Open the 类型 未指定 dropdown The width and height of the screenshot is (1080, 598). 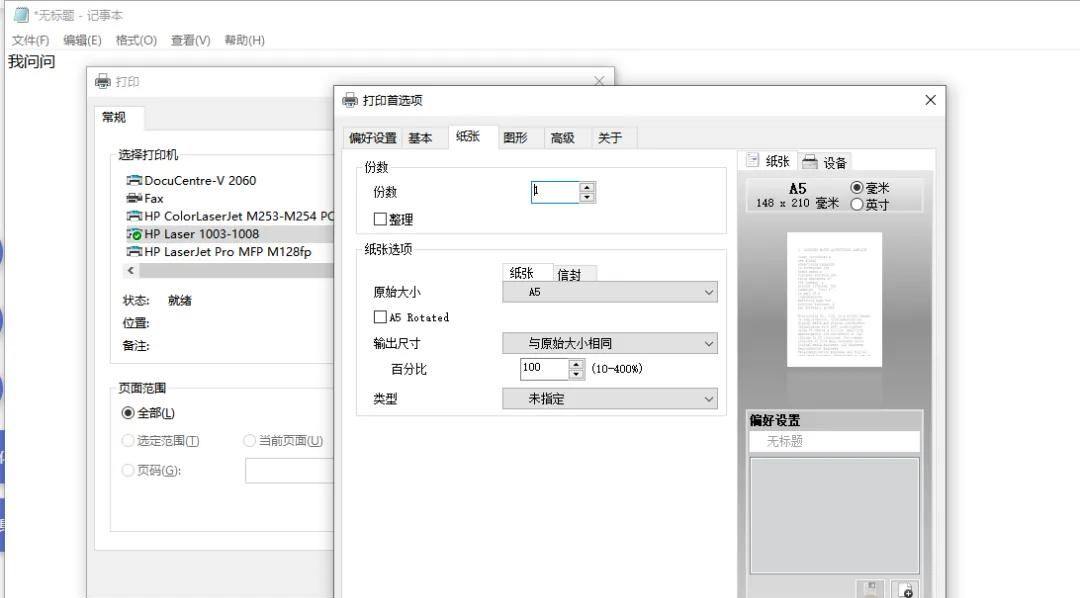point(610,399)
